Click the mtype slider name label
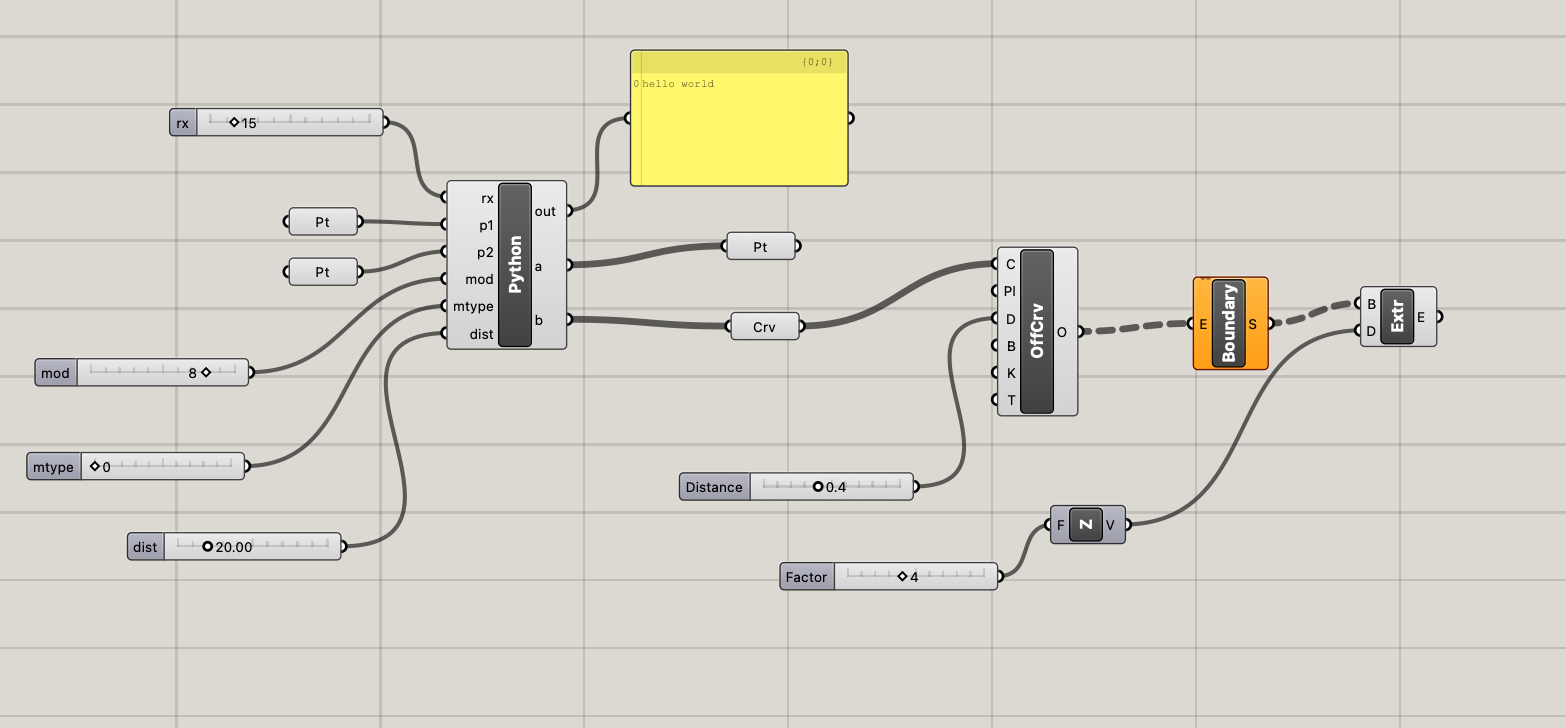This screenshot has width=1566, height=728. click(52, 466)
